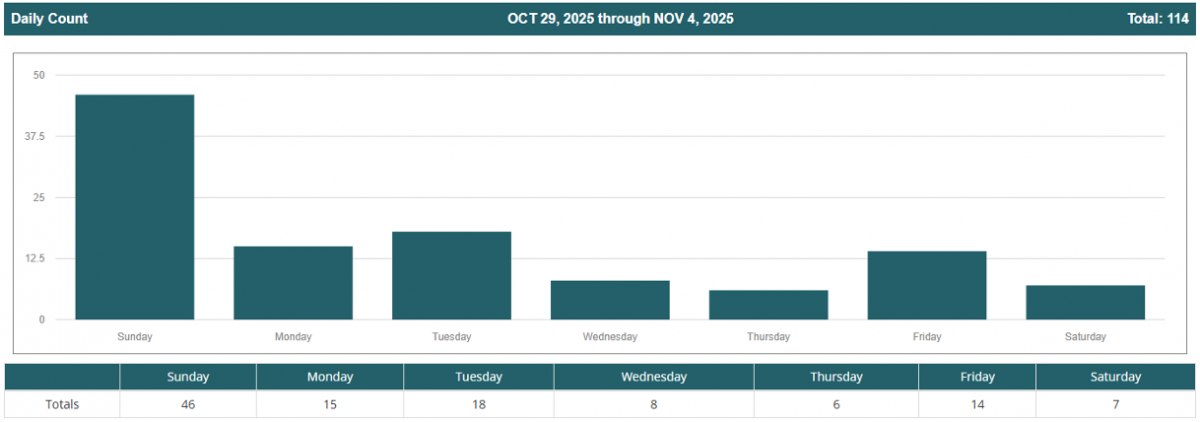The image size is (1200, 422).
Task: Click the Wednesday bar in the chart
Action: tap(610, 300)
